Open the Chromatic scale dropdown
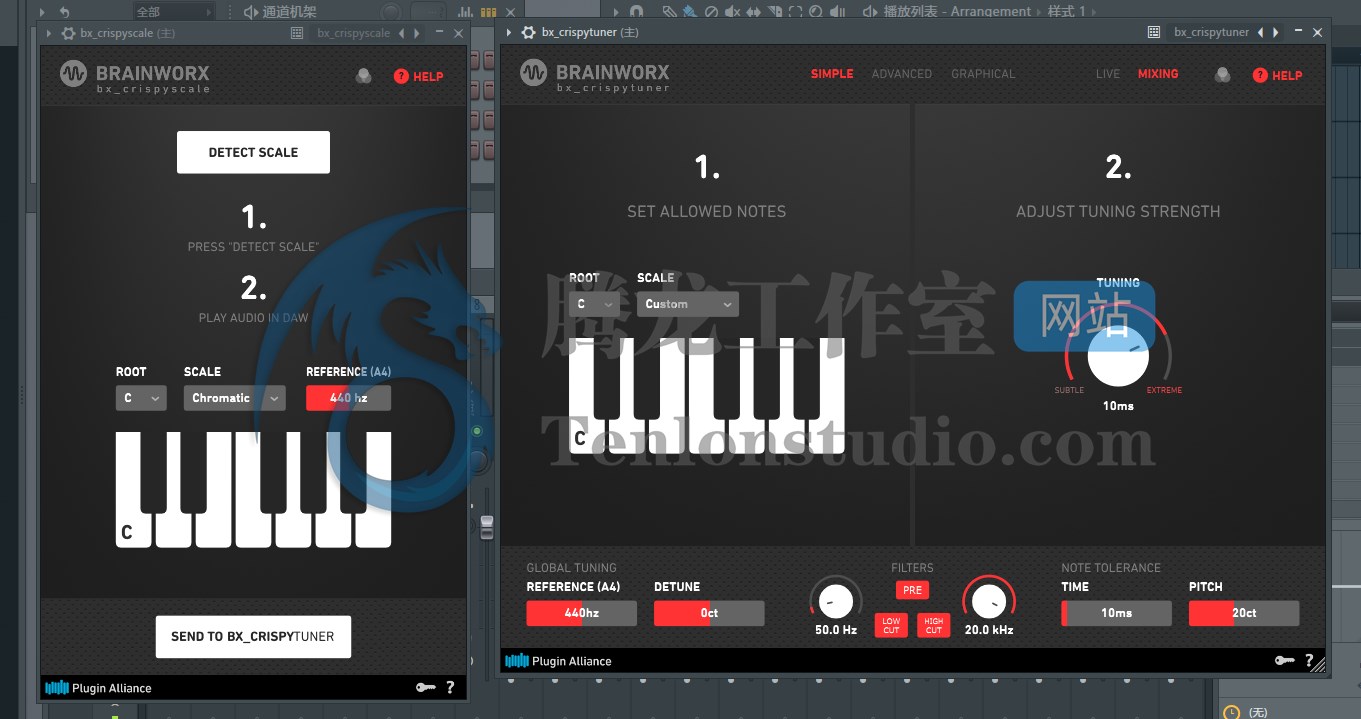Image resolution: width=1361 pixels, height=719 pixels. tap(235, 398)
